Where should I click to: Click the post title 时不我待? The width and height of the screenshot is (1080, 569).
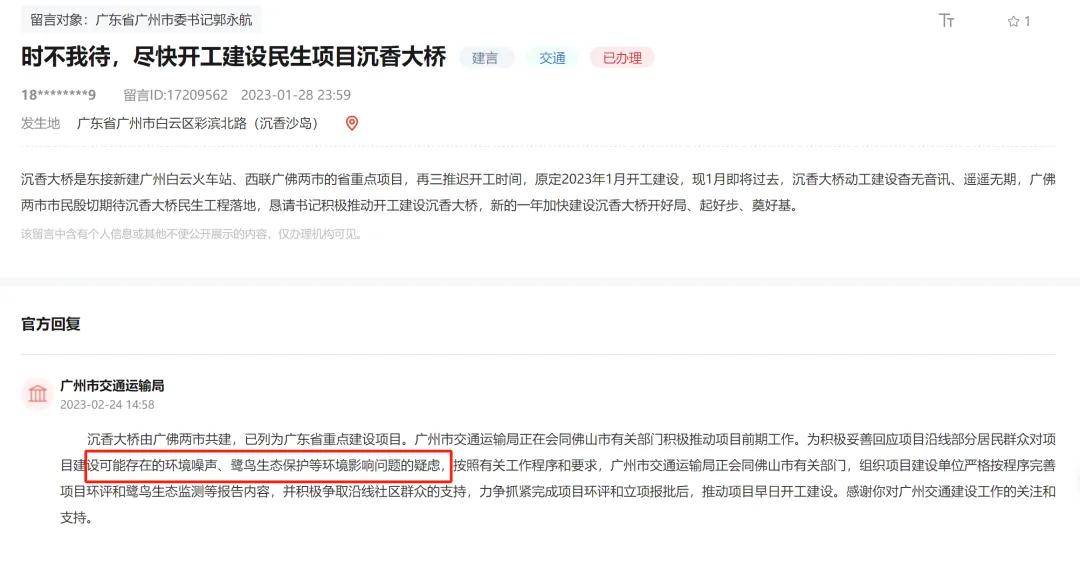coord(233,56)
